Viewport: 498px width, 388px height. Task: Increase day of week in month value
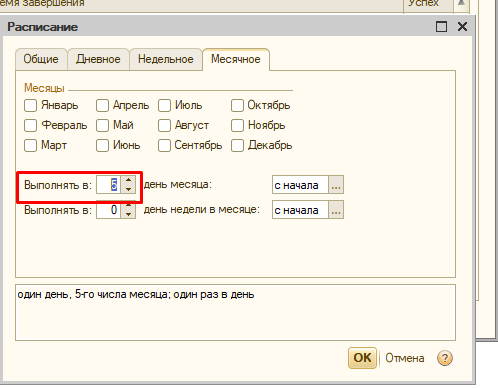pyautogui.click(x=128, y=206)
